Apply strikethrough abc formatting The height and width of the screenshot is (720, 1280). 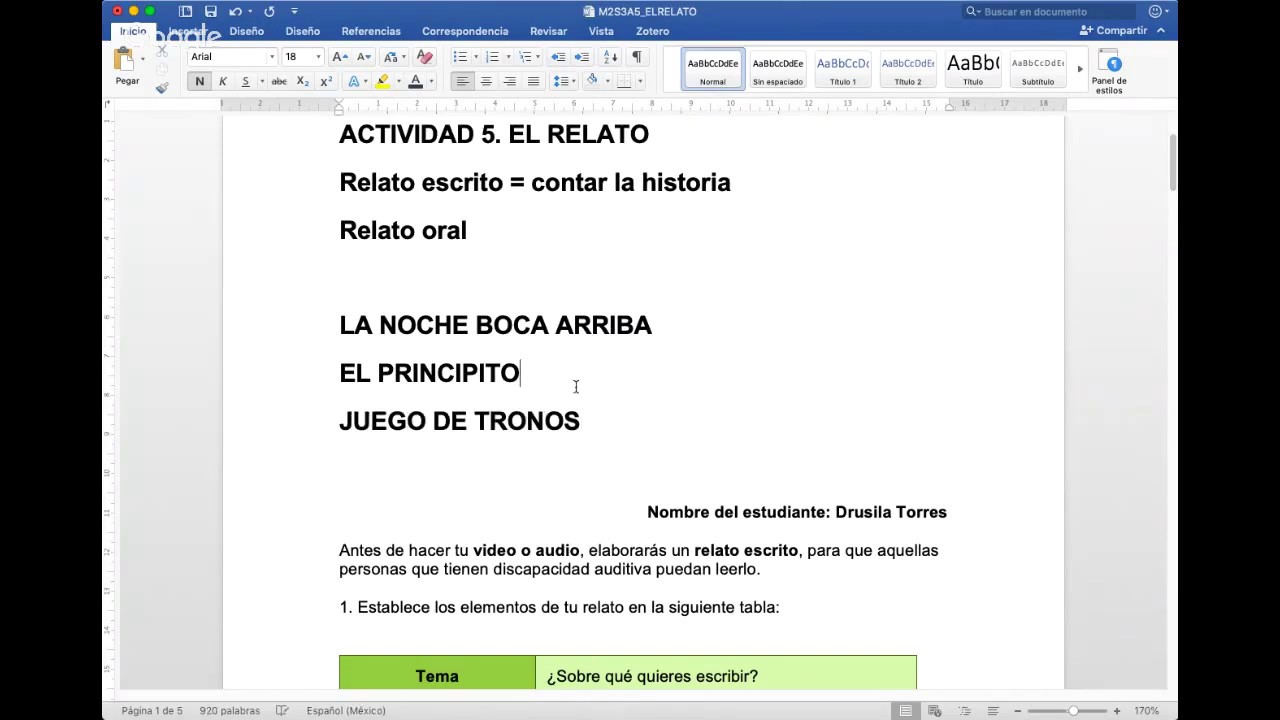tap(279, 82)
